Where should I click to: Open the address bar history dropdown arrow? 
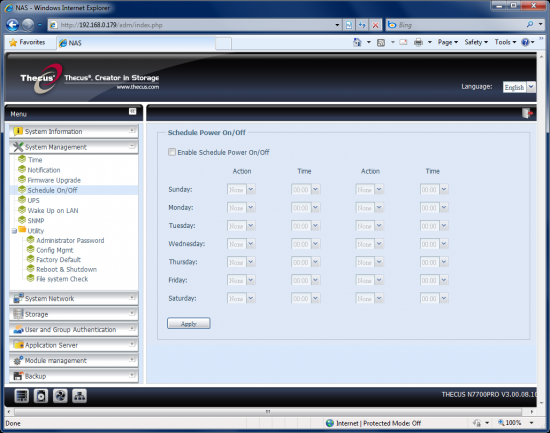point(337,25)
